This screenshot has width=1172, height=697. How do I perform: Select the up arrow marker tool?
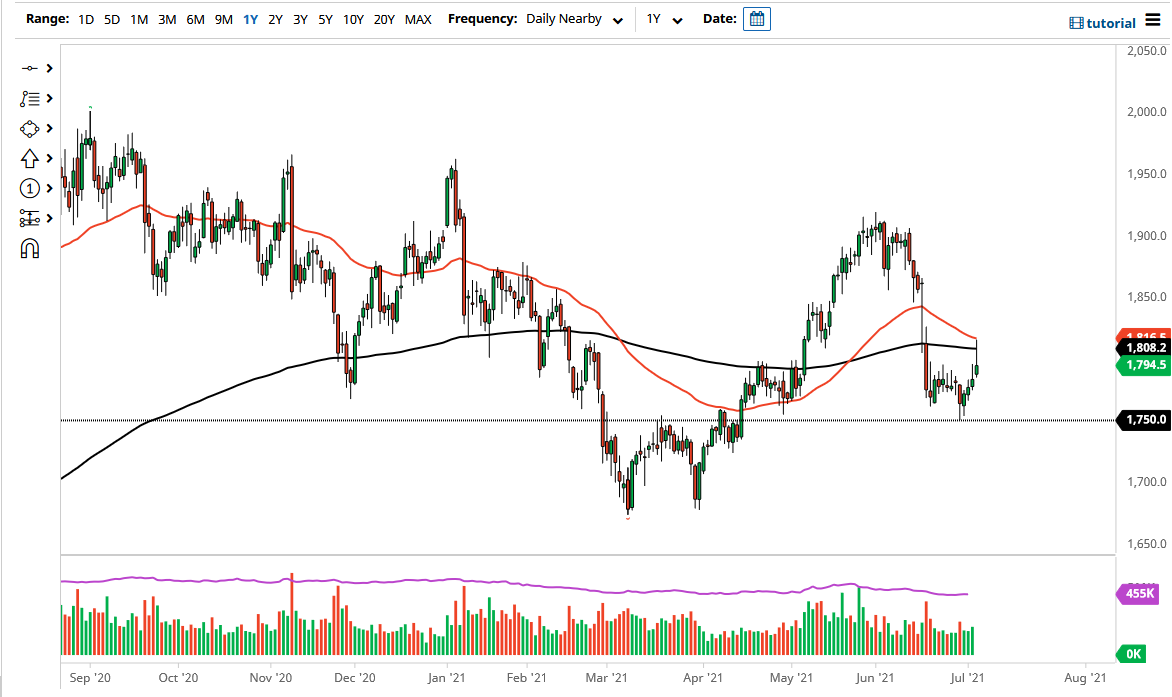[x=29, y=158]
